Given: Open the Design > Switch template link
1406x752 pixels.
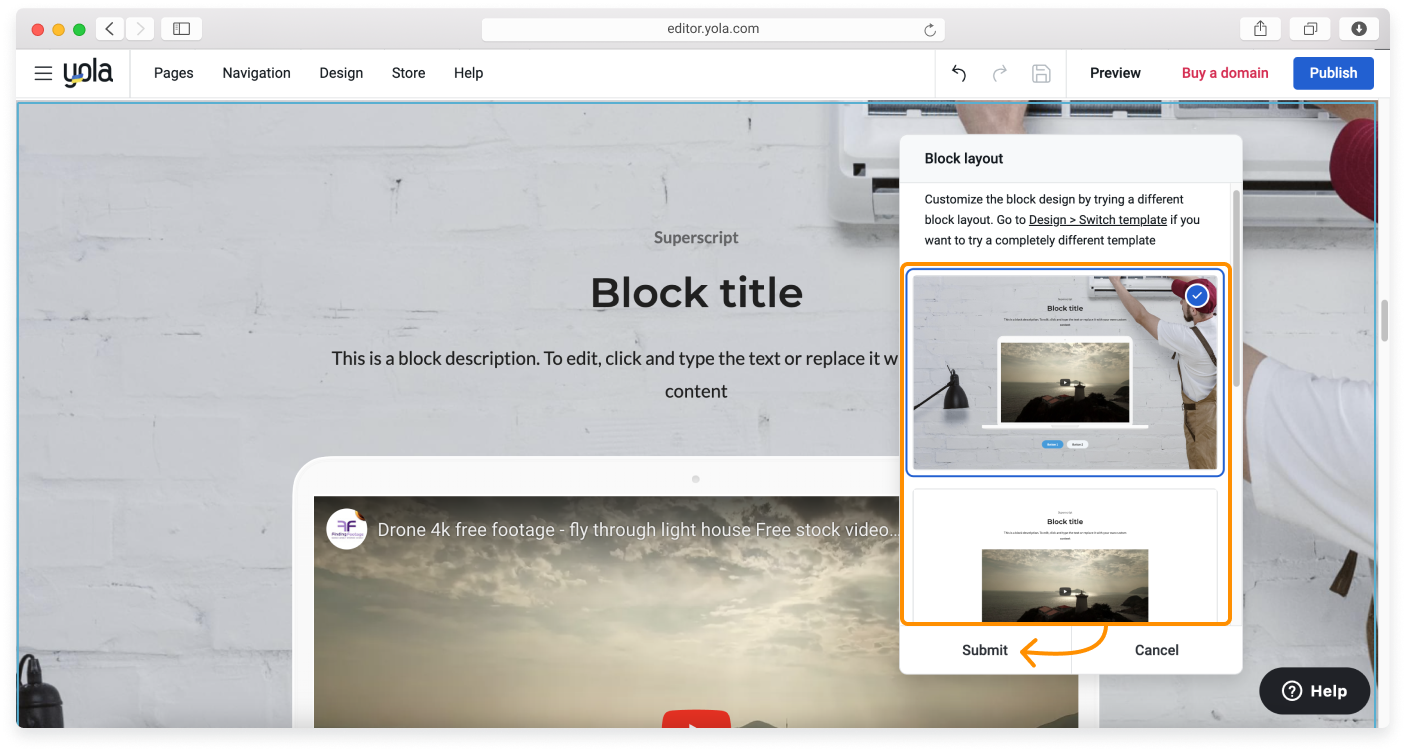Looking at the screenshot, I should tap(1098, 219).
